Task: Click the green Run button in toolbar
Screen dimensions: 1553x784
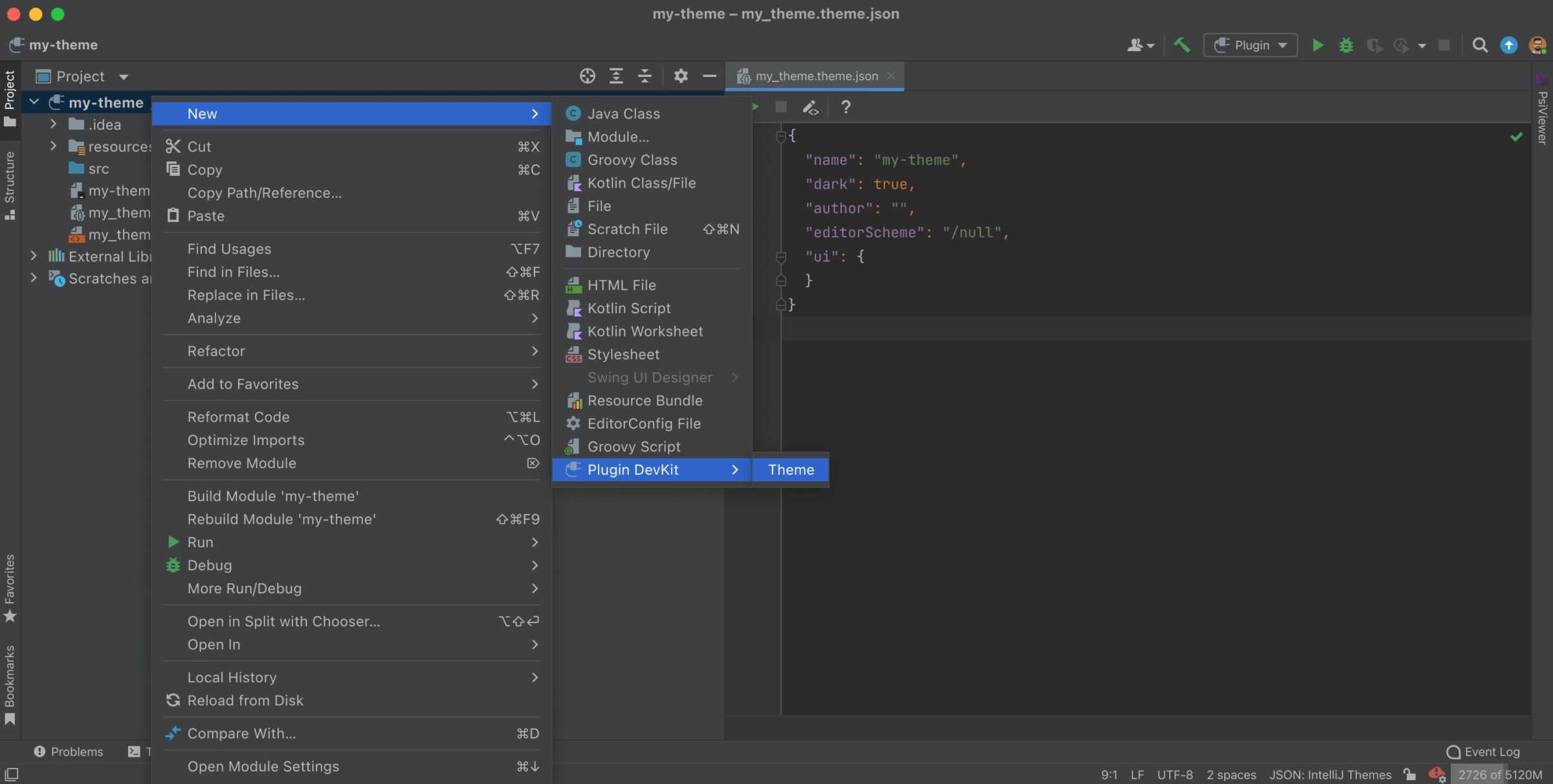Action: click(1317, 45)
